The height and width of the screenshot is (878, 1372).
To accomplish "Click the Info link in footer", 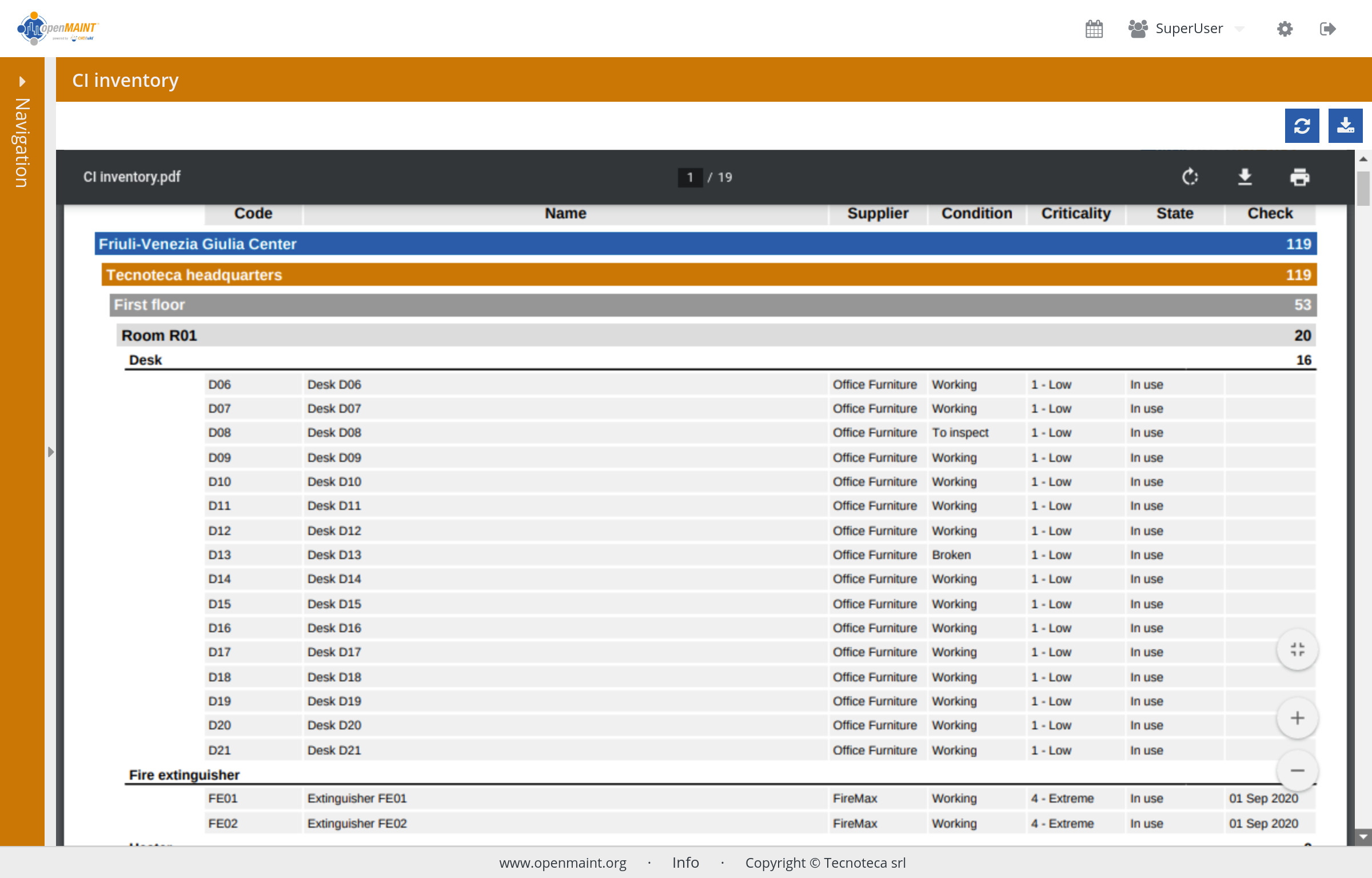I will pyautogui.click(x=685, y=863).
